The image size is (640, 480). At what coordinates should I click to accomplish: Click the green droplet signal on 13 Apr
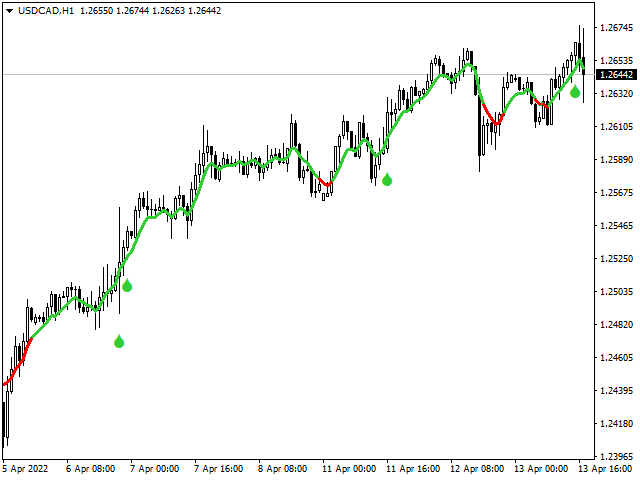point(575,91)
